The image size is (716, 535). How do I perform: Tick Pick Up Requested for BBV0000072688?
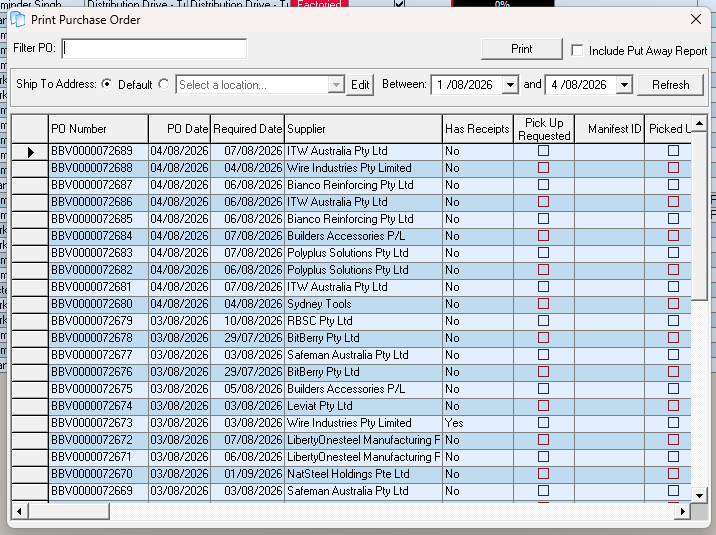[x=543, y=168]
